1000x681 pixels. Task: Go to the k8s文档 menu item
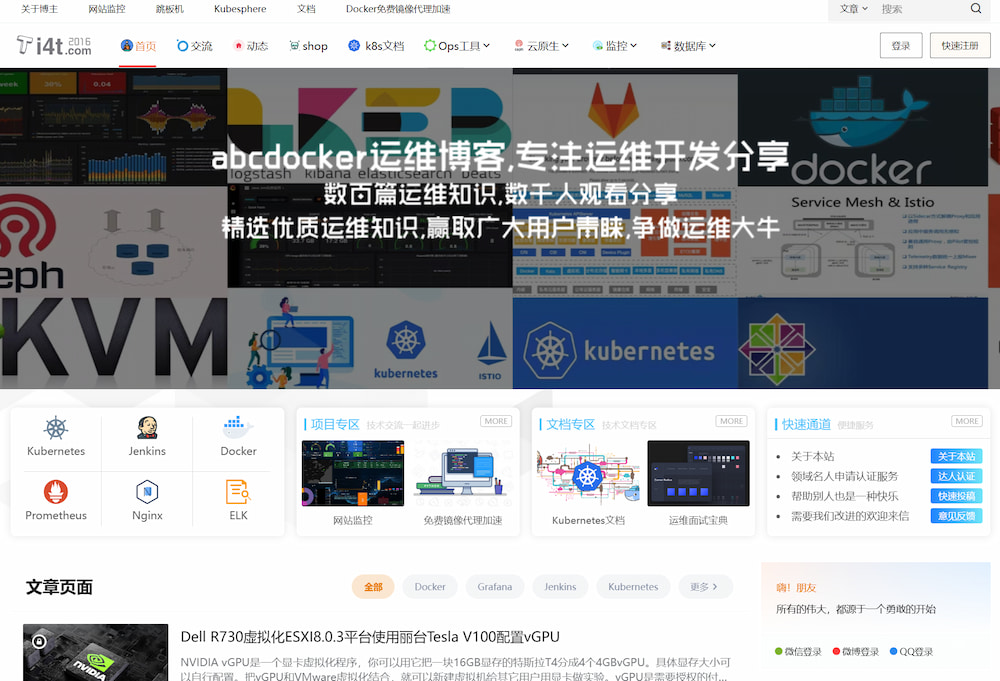(x=376, y=46)
